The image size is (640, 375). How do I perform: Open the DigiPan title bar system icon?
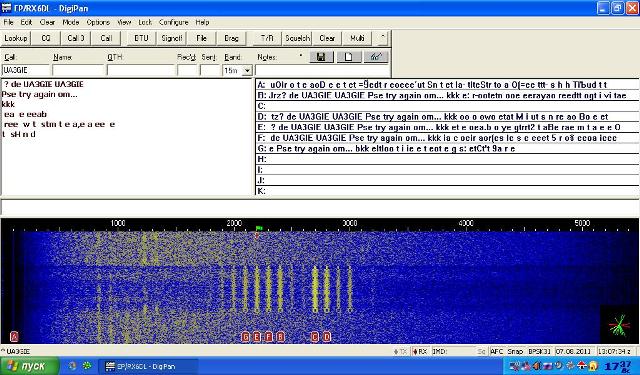pyautogui.click(x=6, y=8)
